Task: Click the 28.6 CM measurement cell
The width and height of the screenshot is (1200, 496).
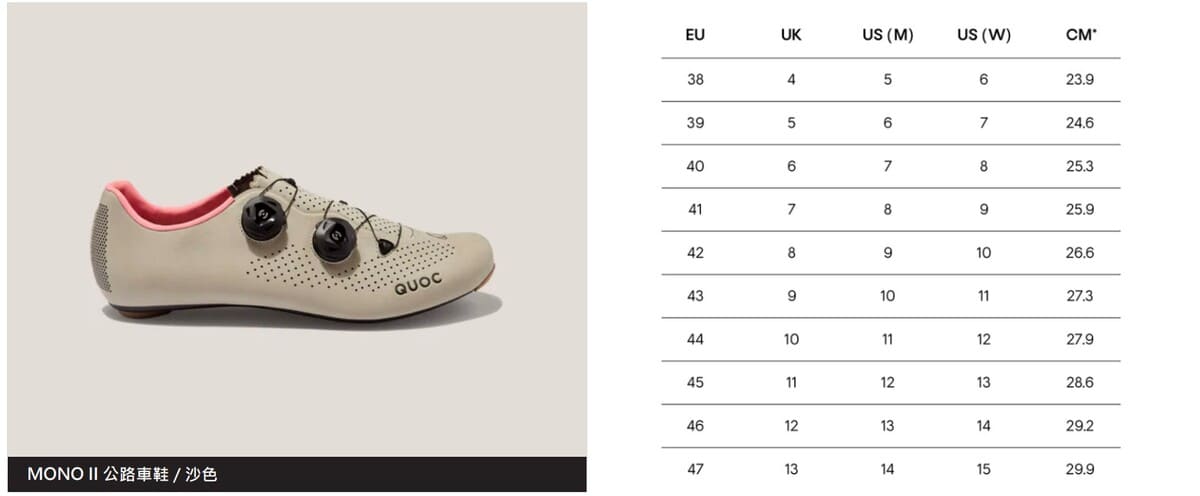Action: 1080,383
